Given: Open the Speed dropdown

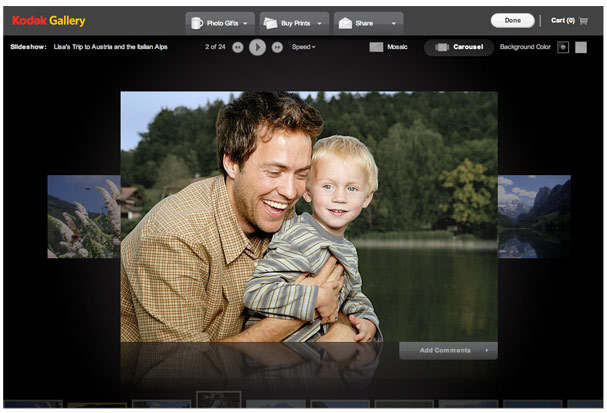Looking at the screenshot, I should (x=304, y=47).
